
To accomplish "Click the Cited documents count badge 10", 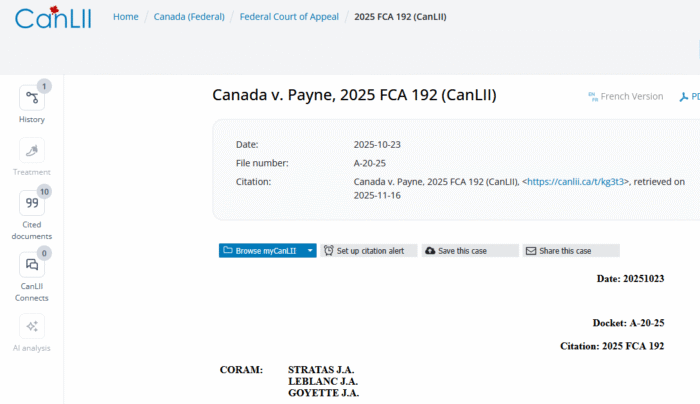I will coord(44,192).
